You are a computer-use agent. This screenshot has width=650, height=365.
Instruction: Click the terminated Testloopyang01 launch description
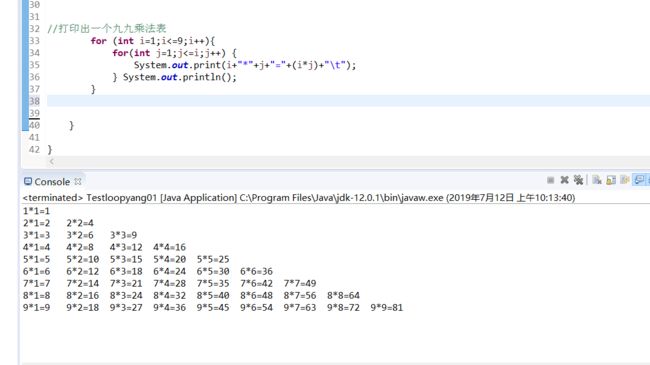coord(299,198)
